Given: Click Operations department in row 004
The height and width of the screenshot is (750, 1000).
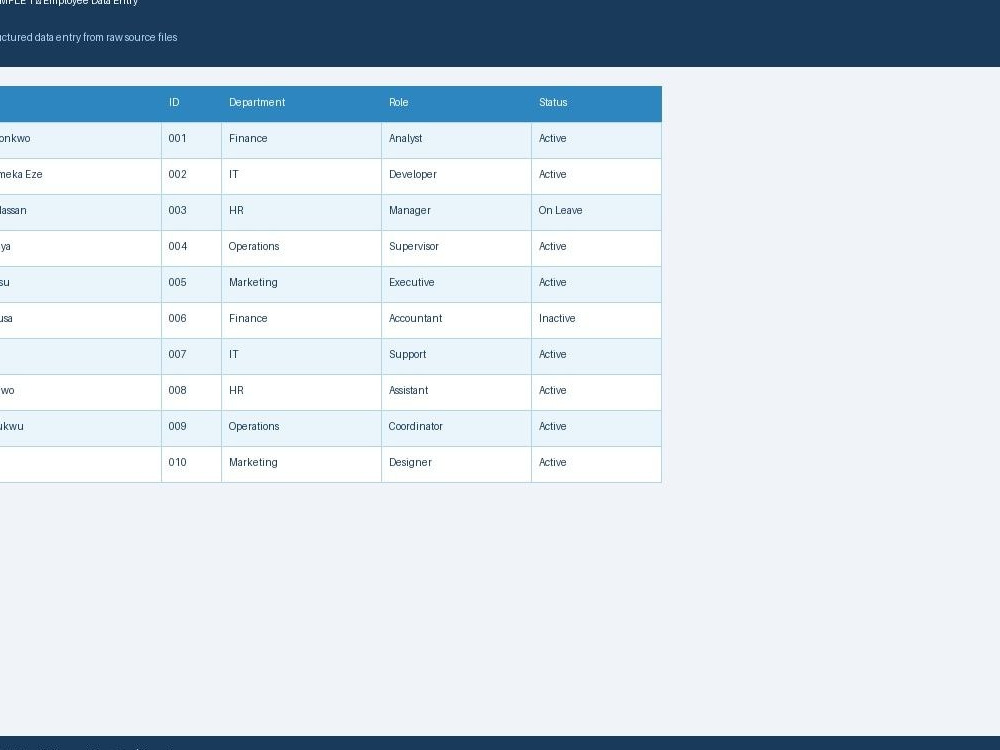Looking at the screenshot, I should coord(301,248).
